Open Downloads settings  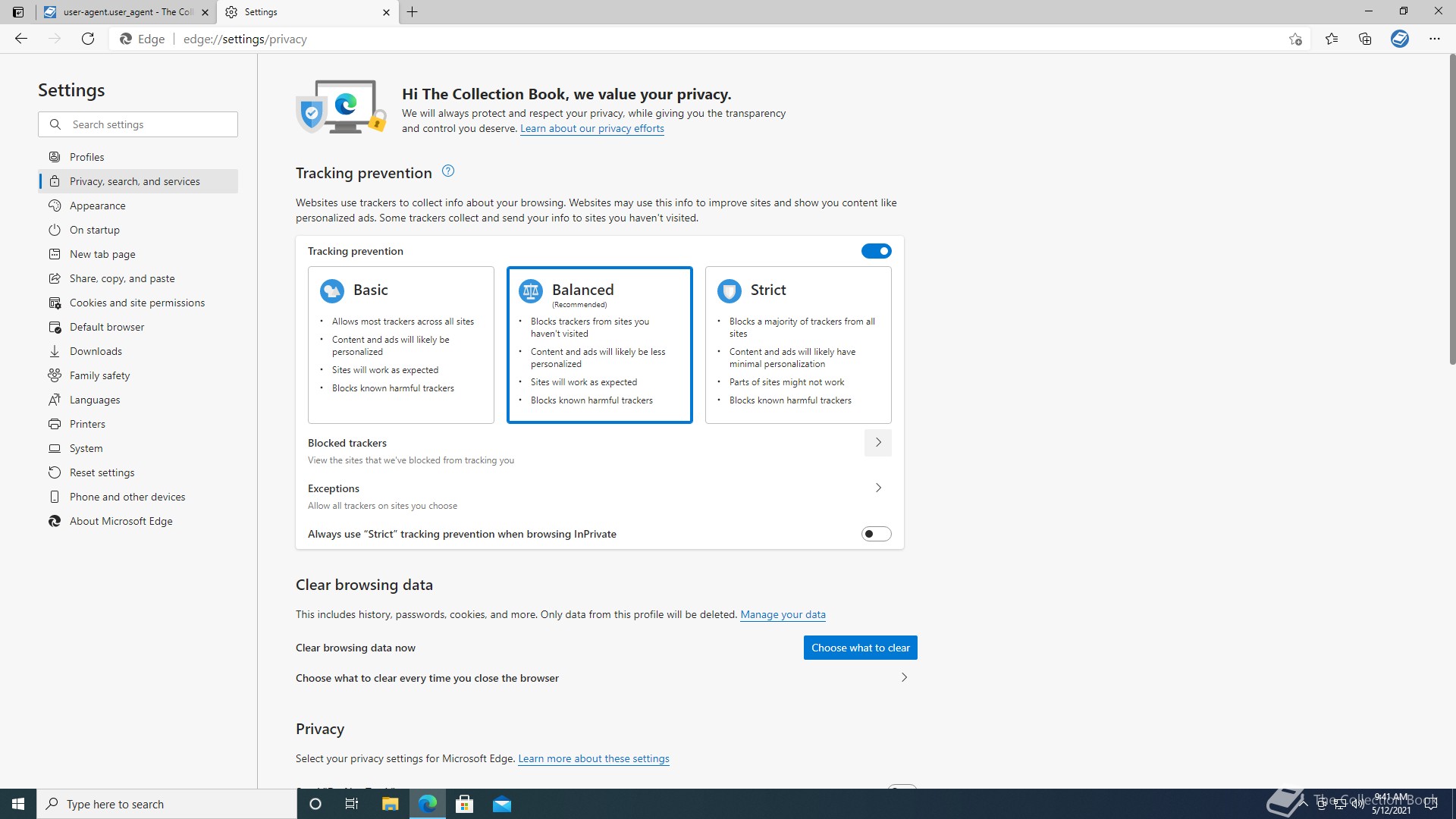click(x=138, y=351)
